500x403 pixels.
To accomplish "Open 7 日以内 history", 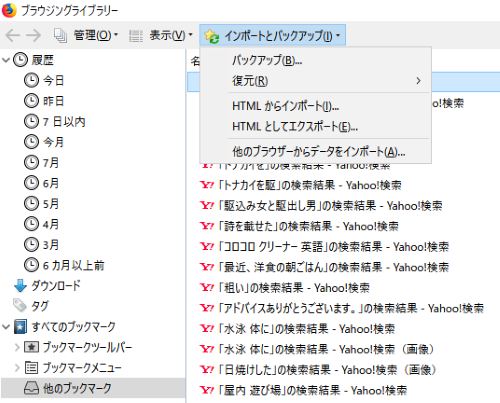I will pos(64,122).
